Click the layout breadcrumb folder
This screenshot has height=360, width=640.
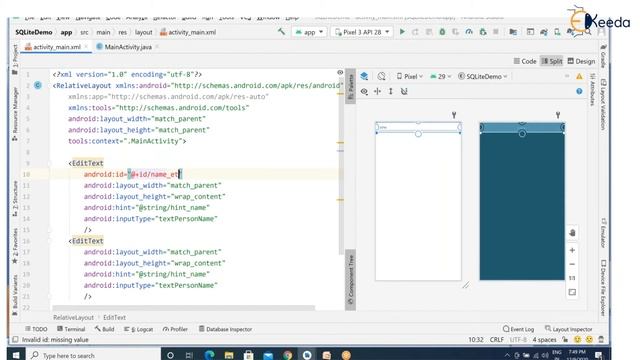pos(143,32)
